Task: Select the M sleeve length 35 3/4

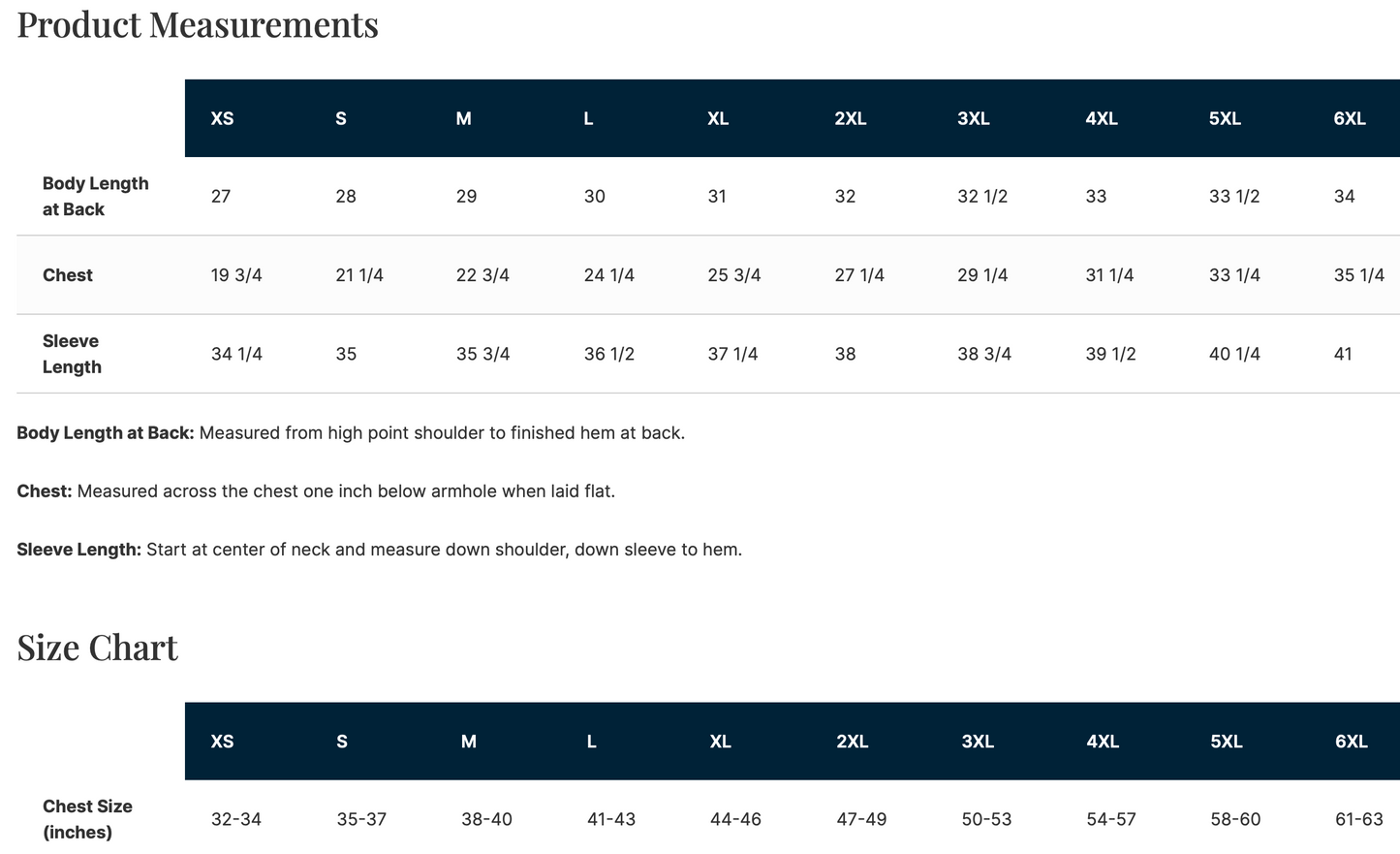Action: point(482,354)
